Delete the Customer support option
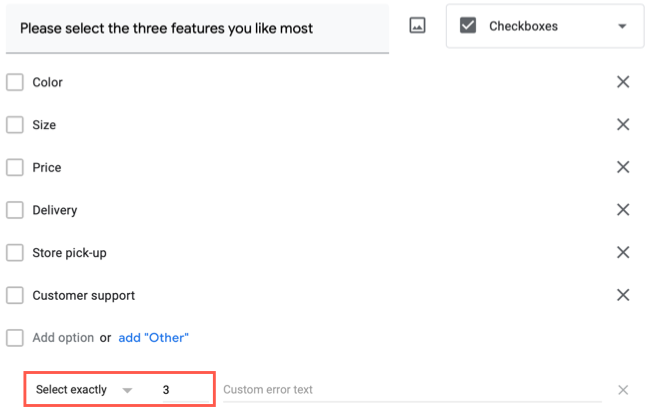The height and width of the screenshot is (414, 650). click(x=623, y=295)
